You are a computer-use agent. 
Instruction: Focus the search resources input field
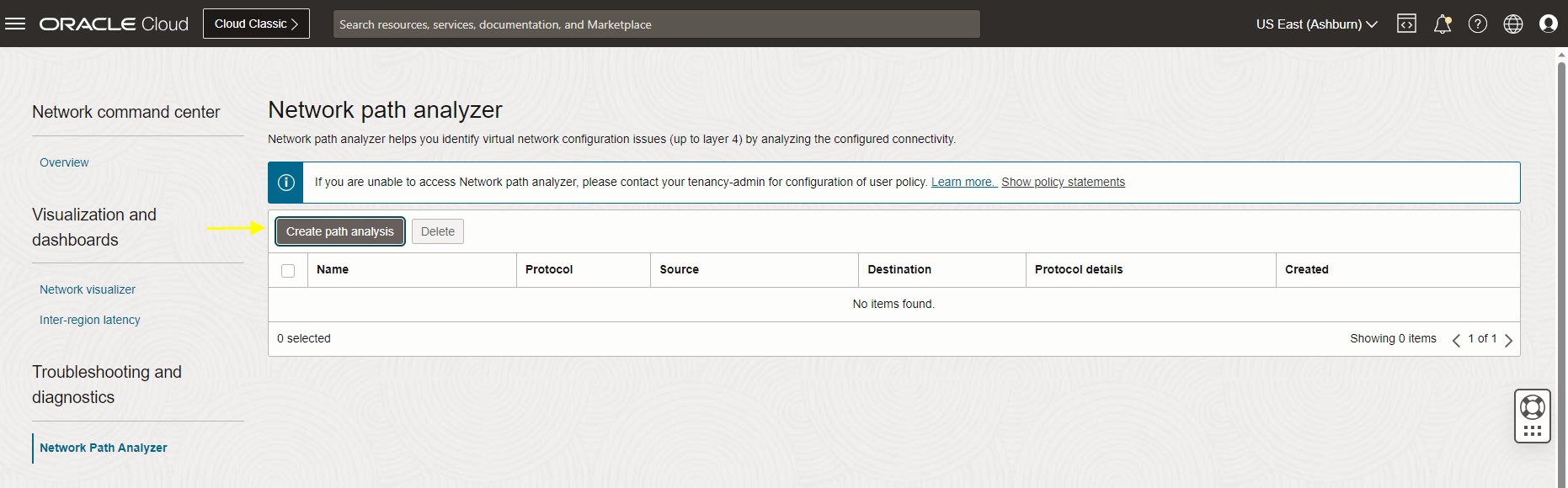coord(657,24)
